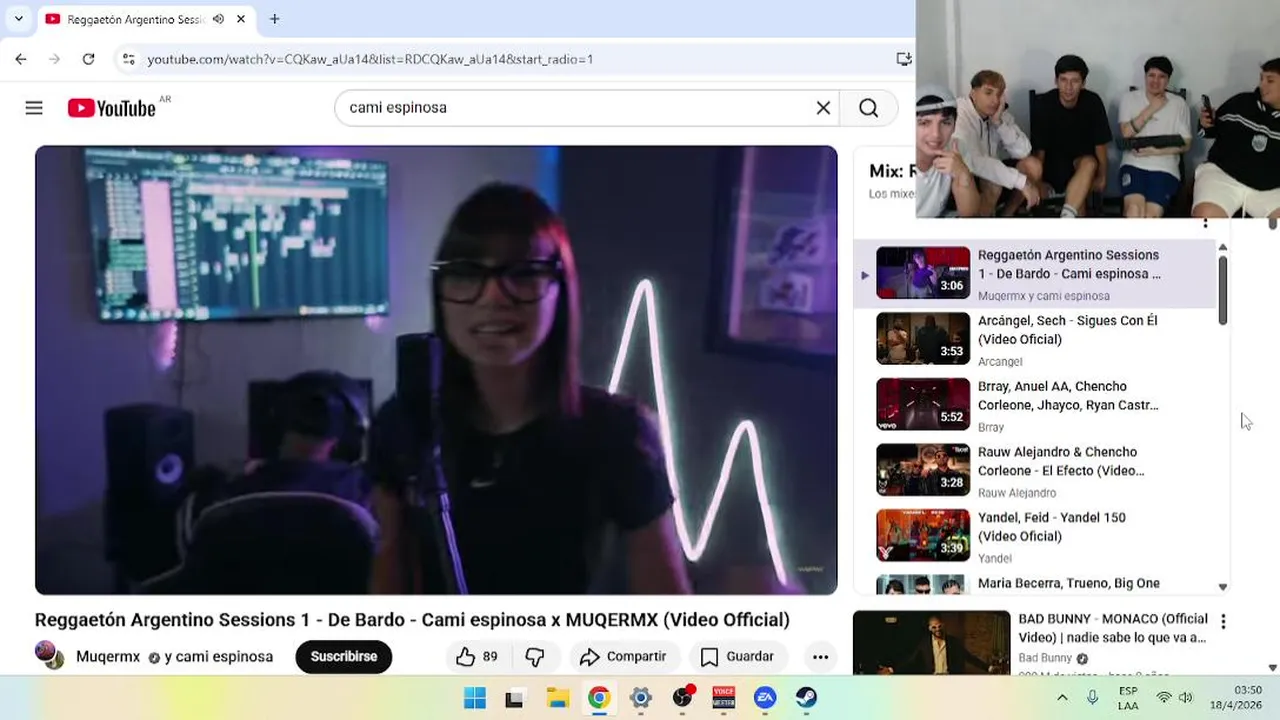The width and height of the screenshot is (1280, 720).
Task: Open Steam from the taskbar
Action: [x=806, y=698]
